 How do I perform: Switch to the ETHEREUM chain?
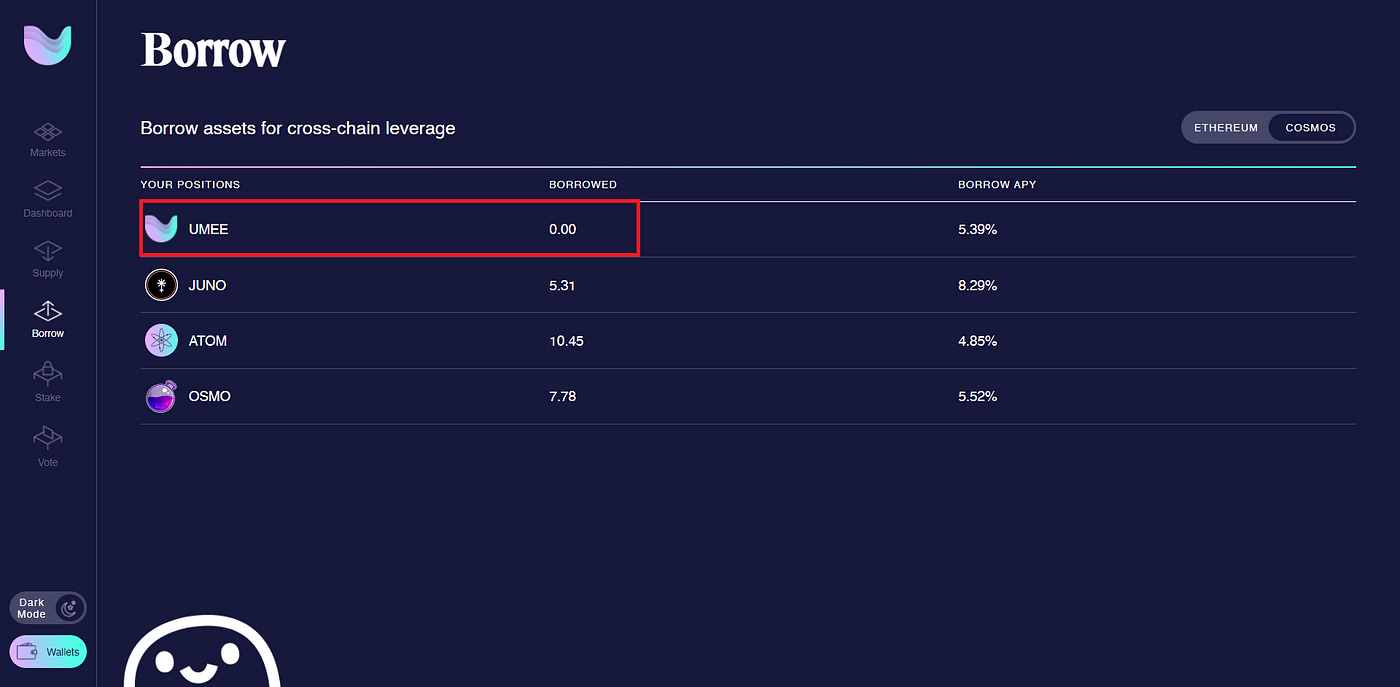click(1226, 128)
